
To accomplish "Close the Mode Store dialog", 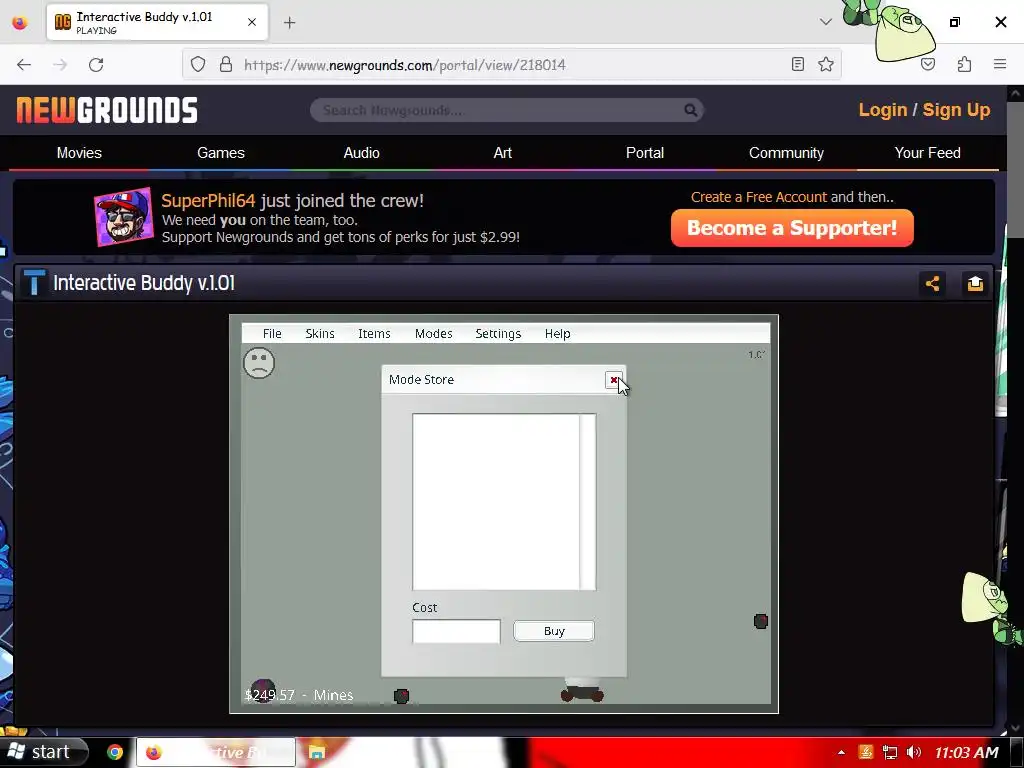I will pos(613,380).
